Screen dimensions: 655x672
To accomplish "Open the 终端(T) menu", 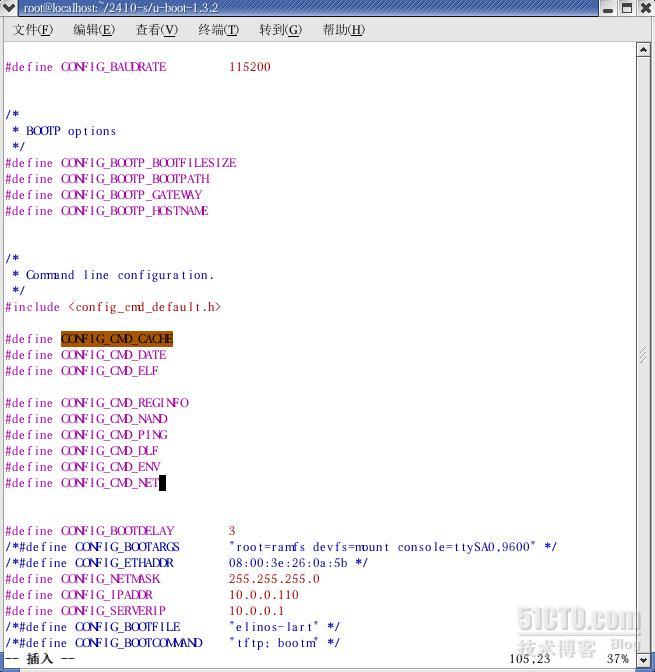I will click(x=219, y=30).
